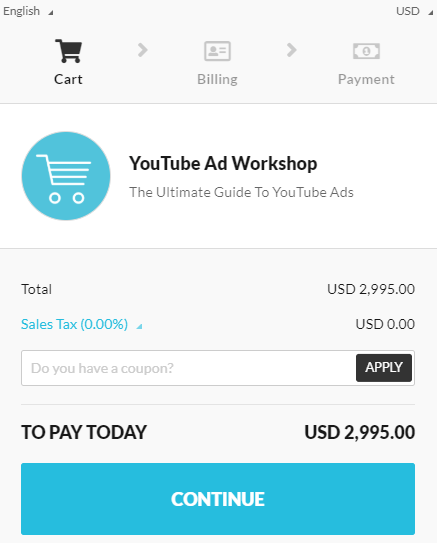Focus the "Do you have a coupon?" field
The image size is (437, 543).
pyautogui.click(x=188, y=368)
